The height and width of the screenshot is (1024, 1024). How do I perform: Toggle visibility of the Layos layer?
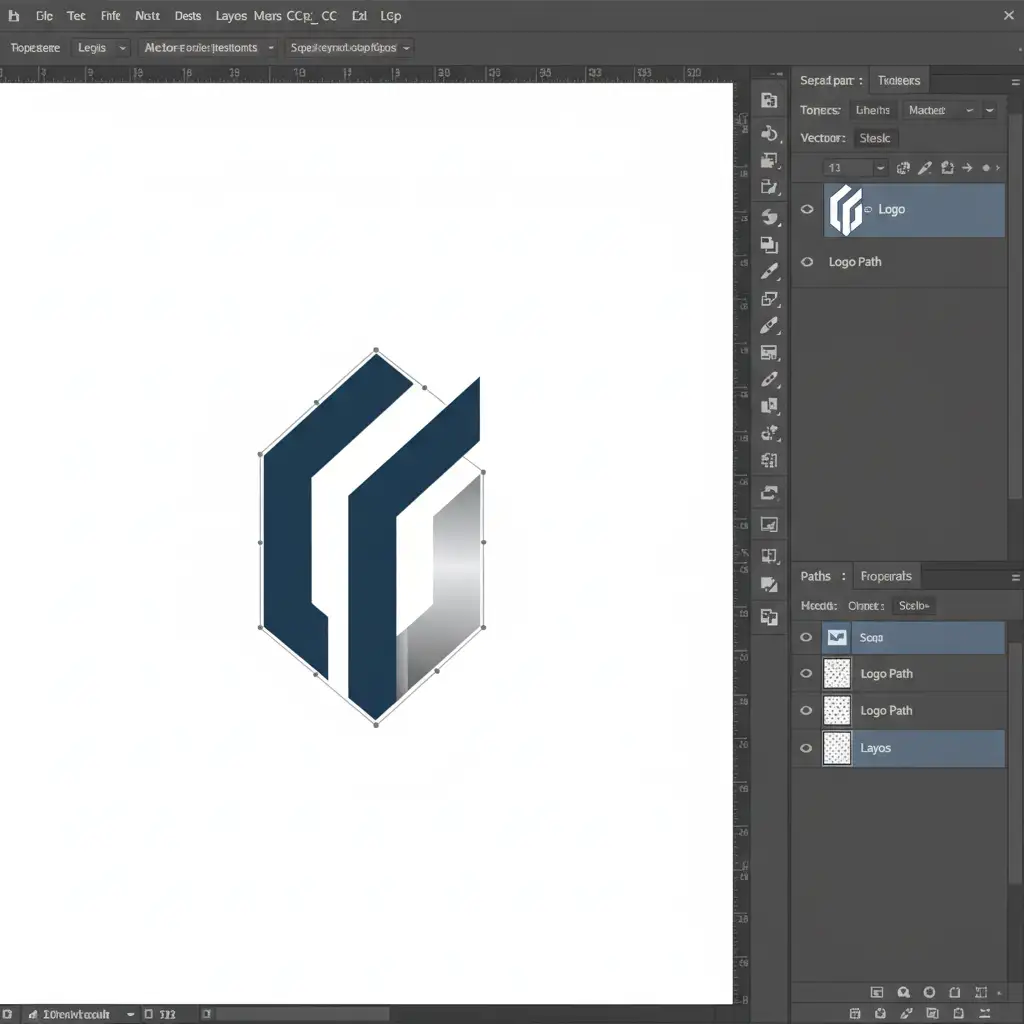click(806, 748)
